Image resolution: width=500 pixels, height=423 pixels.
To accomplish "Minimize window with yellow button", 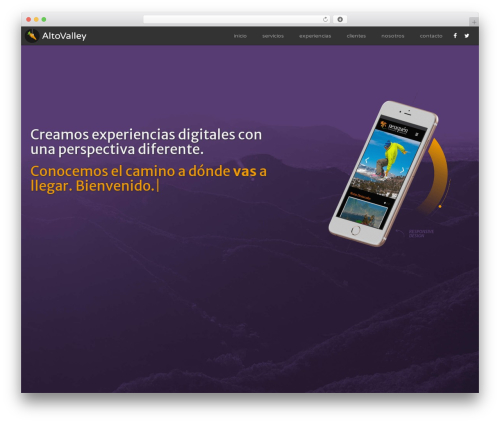I will click(36, 19).
